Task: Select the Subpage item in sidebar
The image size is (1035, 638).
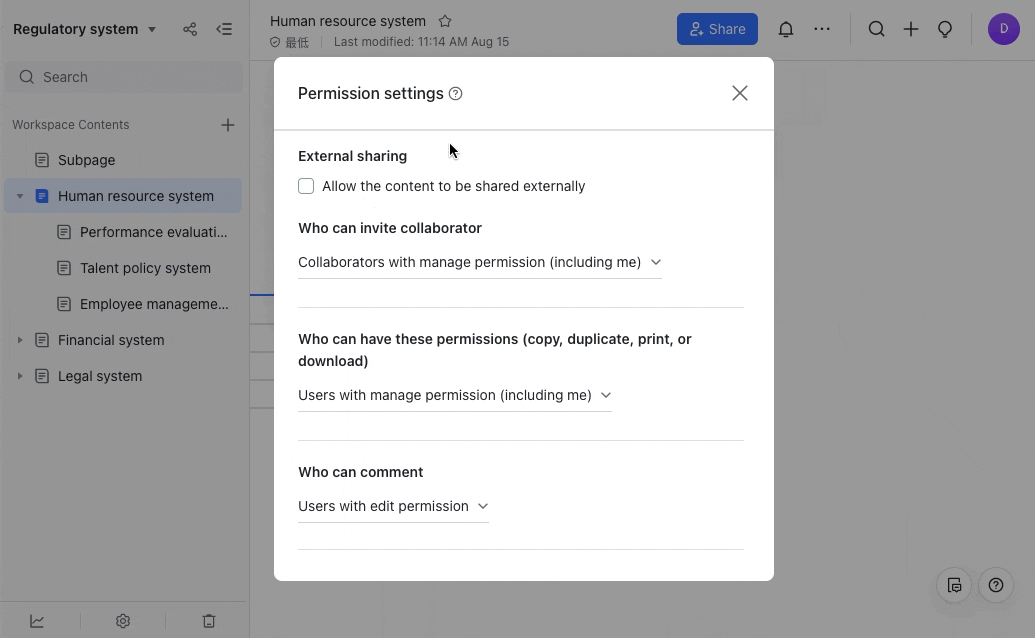Action: (x=86, y=160)
